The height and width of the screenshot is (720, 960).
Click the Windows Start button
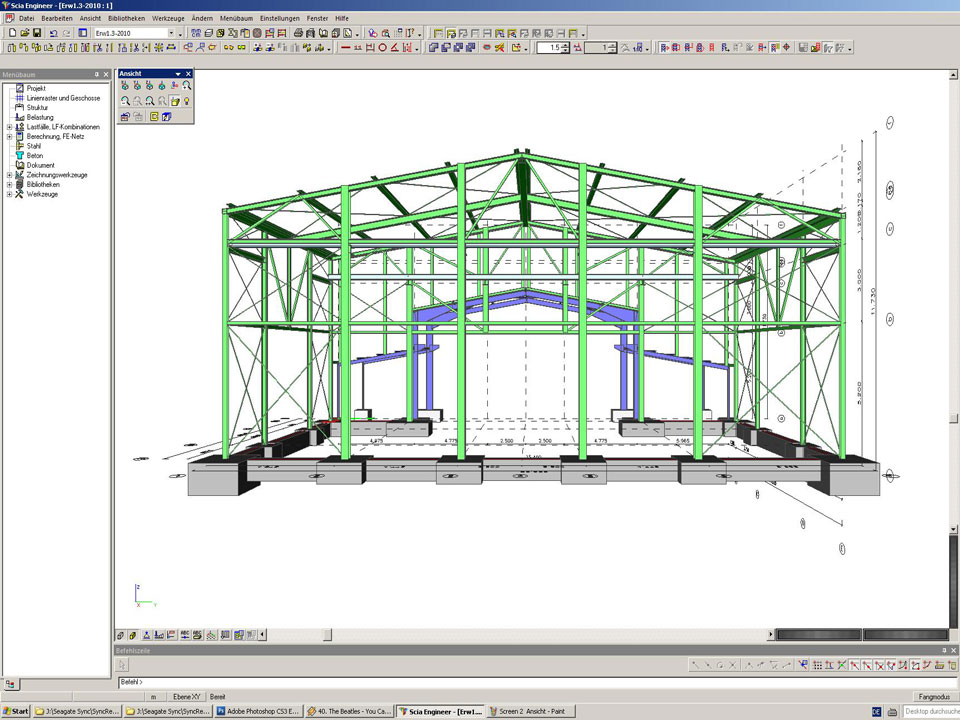tap(15, 712)
